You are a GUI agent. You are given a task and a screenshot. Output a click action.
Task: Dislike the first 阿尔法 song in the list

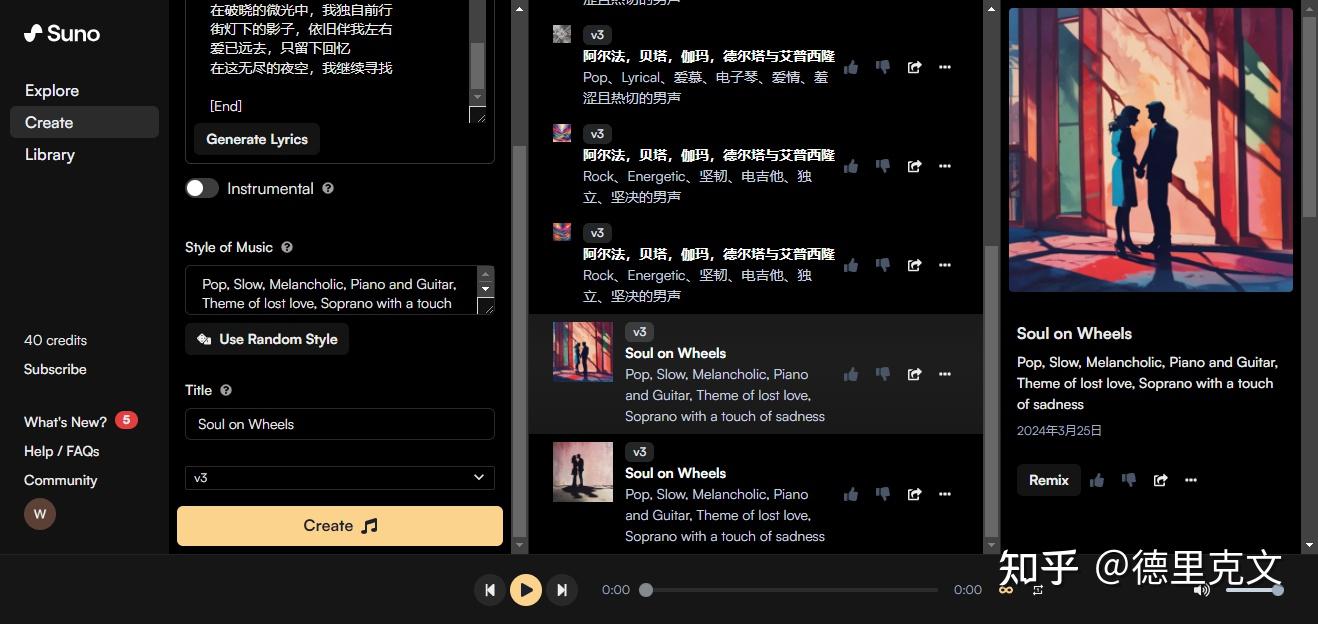coord(883,67)
